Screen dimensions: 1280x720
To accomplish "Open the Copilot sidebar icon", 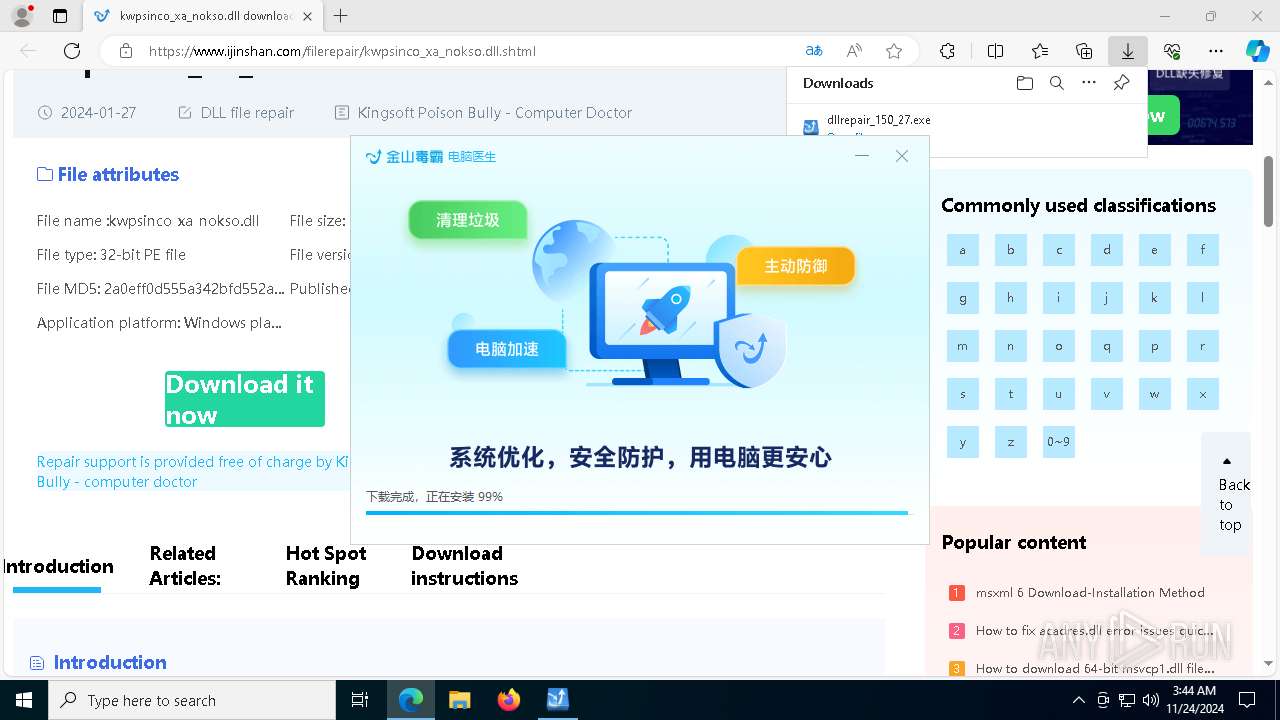I will pos(1257,51).
